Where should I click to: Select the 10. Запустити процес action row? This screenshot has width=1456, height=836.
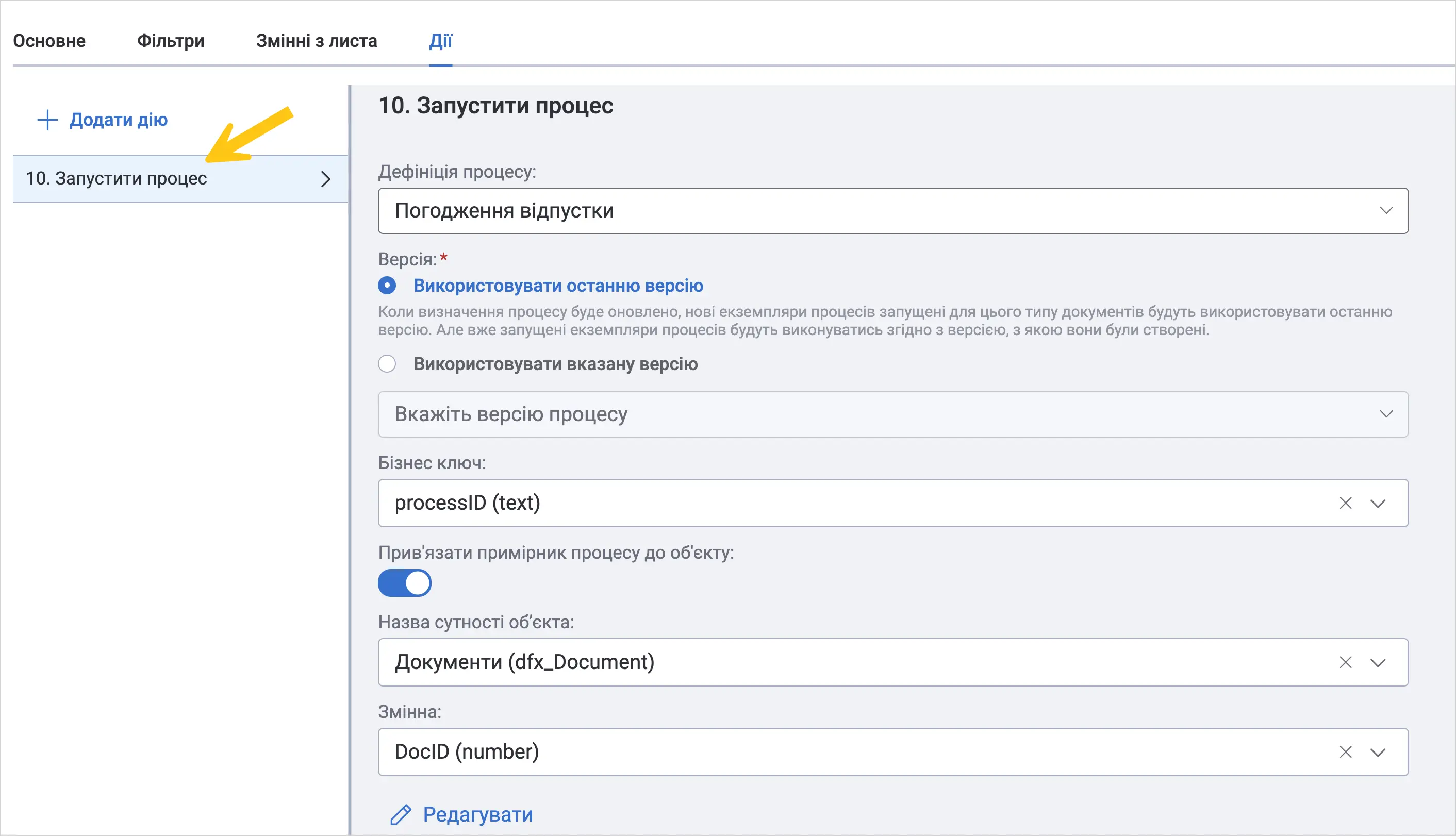180,178
